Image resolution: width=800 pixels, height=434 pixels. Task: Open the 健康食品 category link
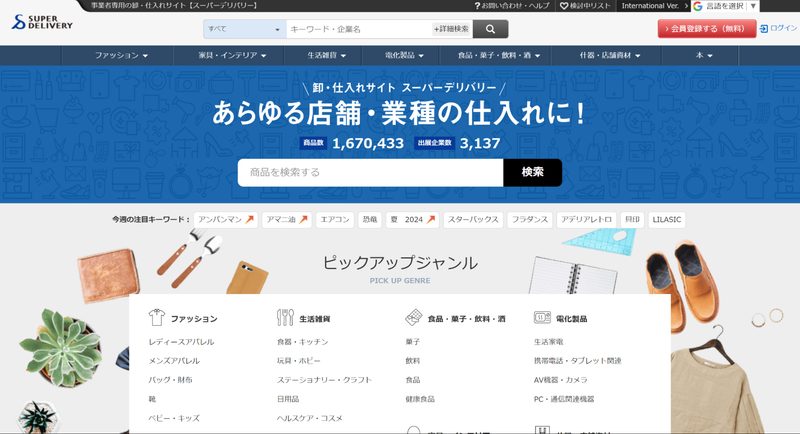click(420, 399)
